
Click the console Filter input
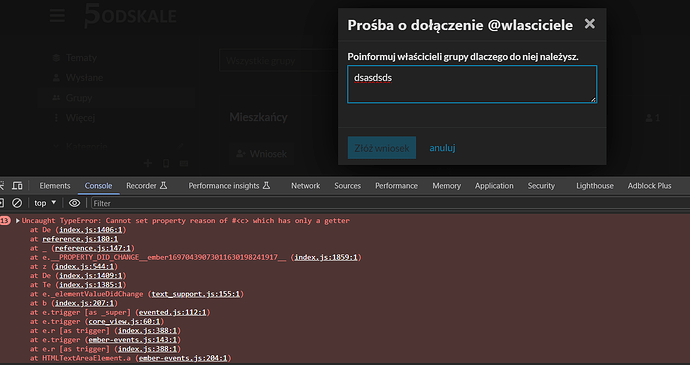390,203
